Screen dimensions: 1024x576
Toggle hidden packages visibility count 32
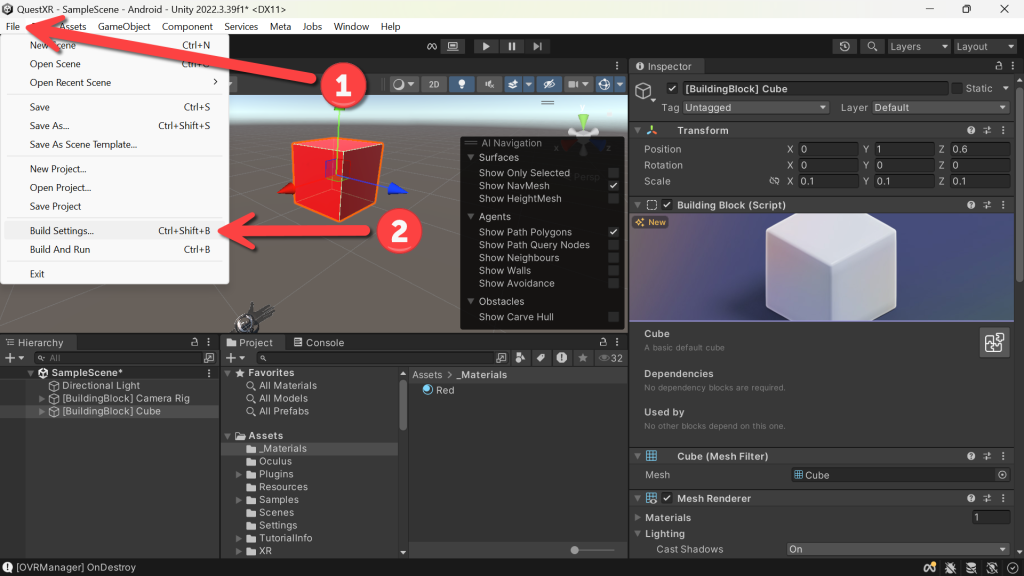pyautogui.click(x=611, y=358)
